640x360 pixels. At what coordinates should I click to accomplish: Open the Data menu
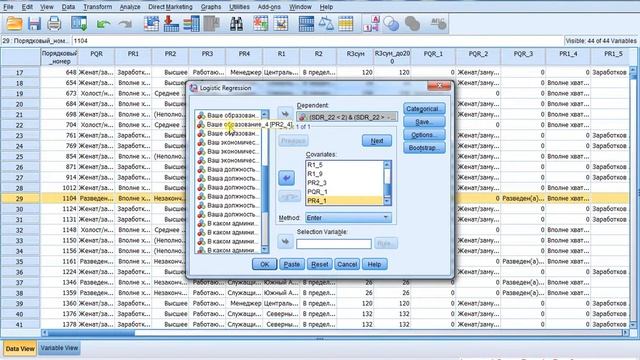tap(68, 7)
